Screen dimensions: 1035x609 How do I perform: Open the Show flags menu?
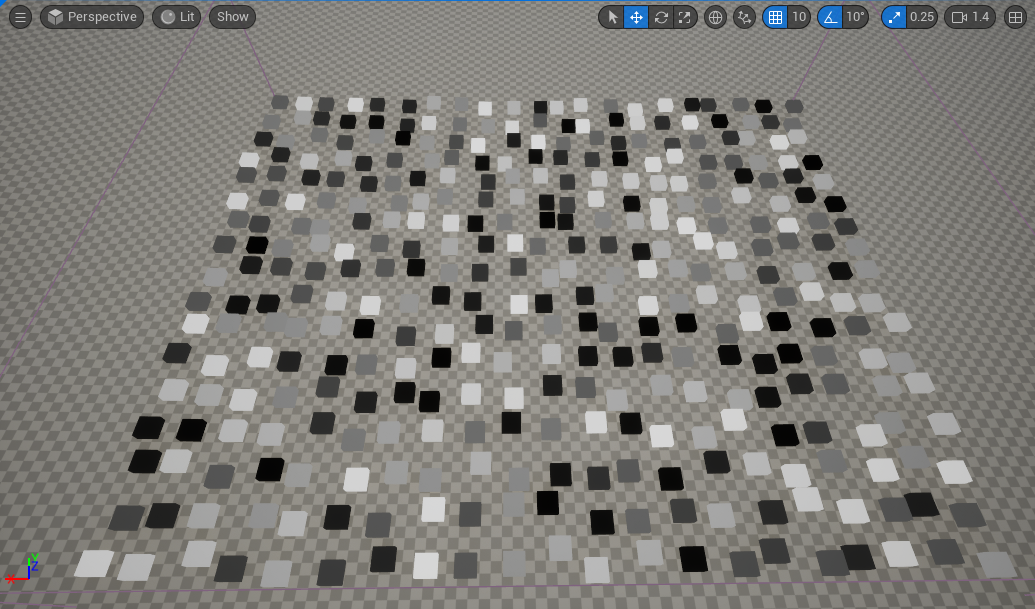pos(232,17)
